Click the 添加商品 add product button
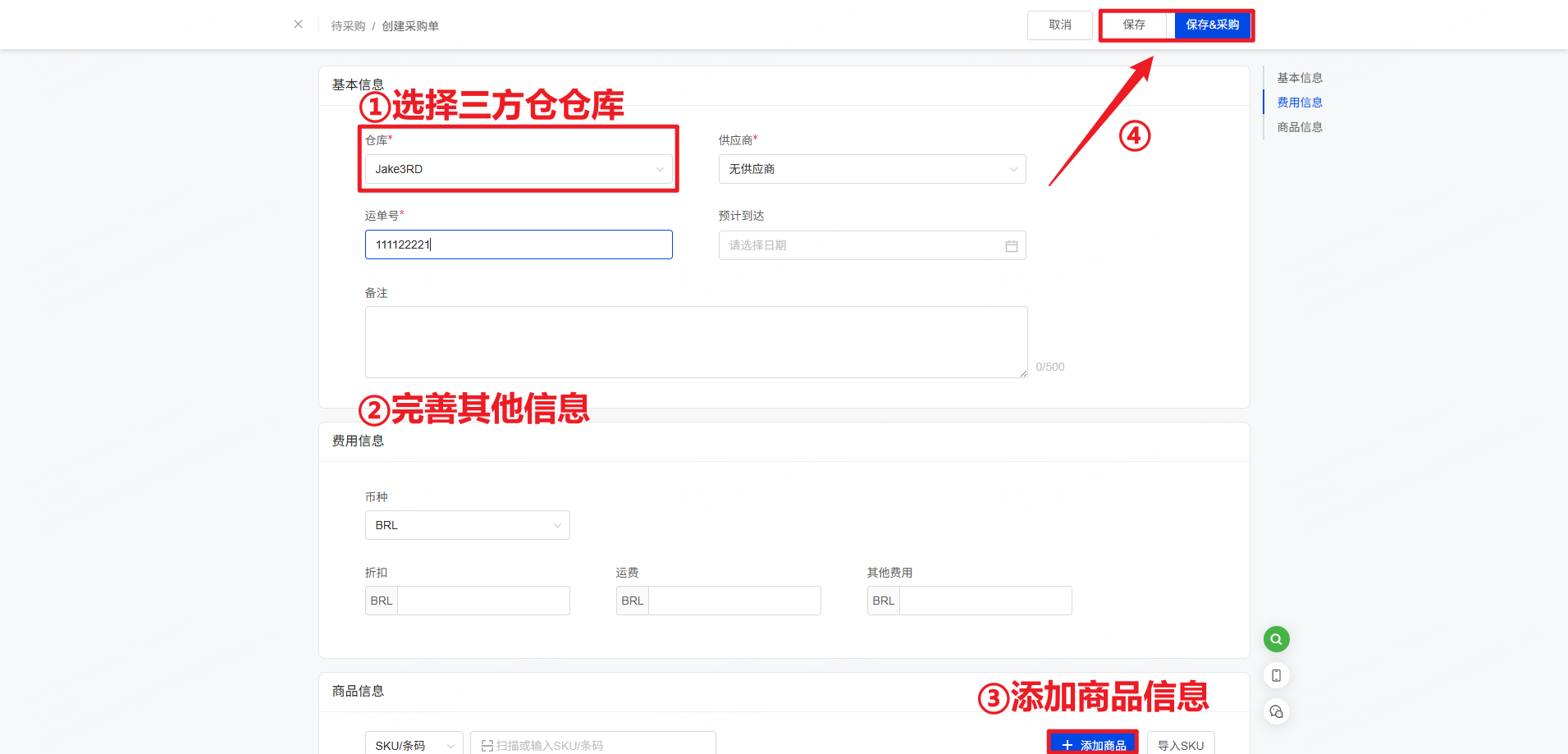The image size is (1568, 754). click(1093, 744)
